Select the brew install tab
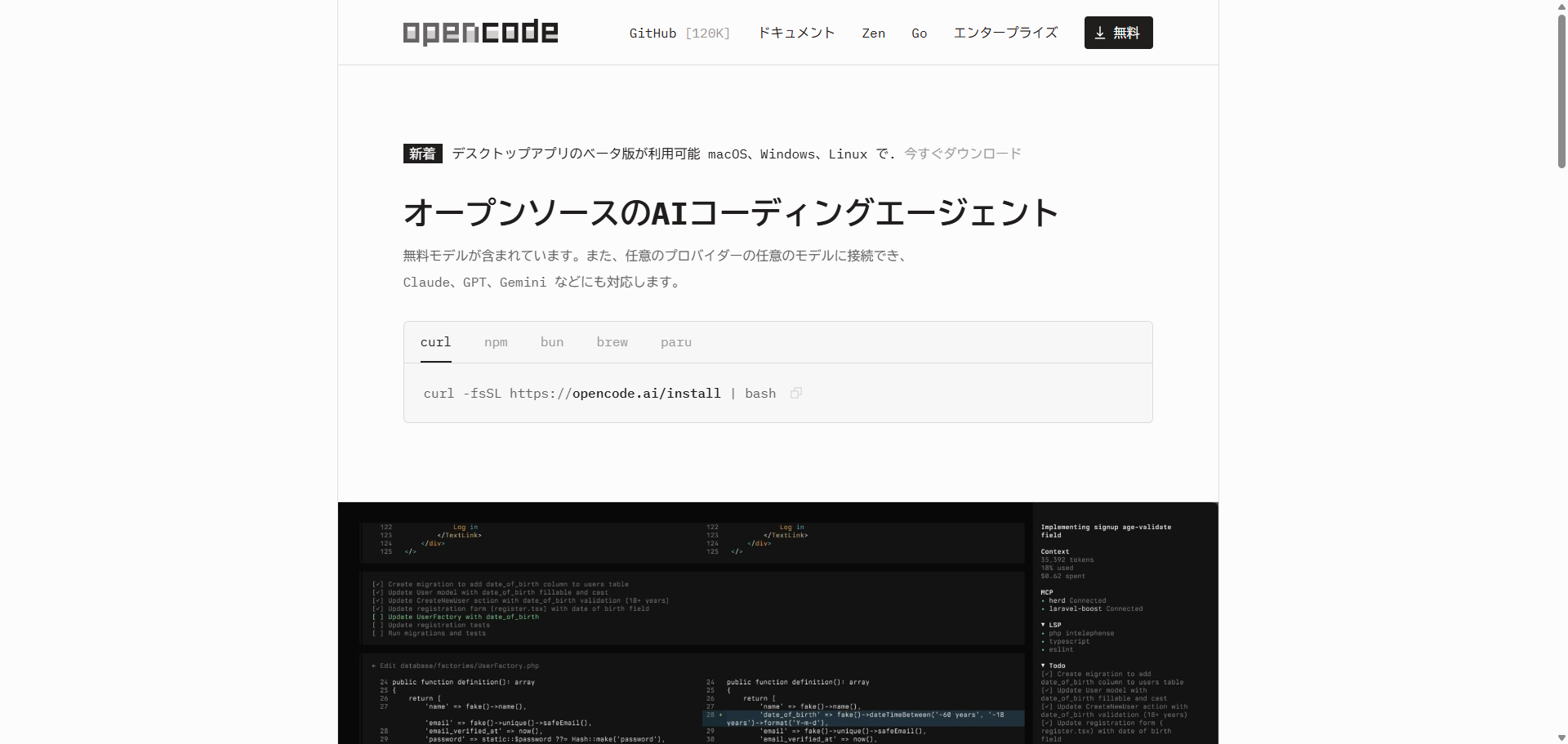The image size is (1568, 744). tap(612, 342)
